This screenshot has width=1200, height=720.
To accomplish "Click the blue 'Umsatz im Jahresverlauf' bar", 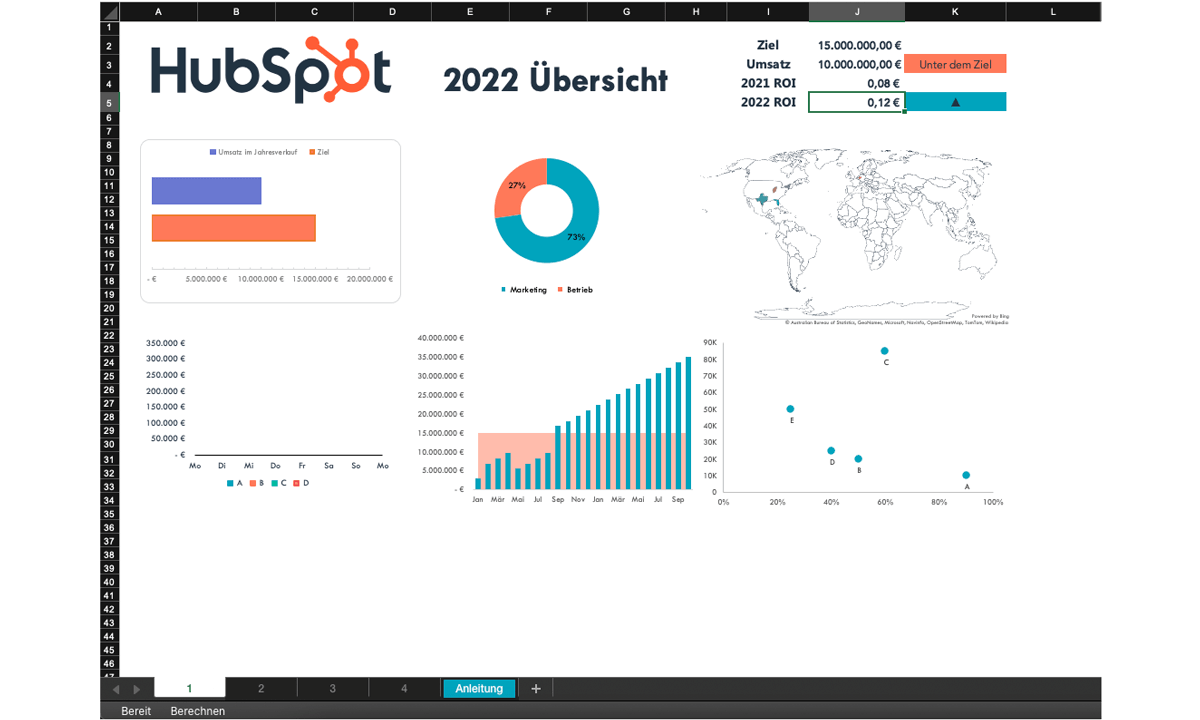I will click(206, 191).
